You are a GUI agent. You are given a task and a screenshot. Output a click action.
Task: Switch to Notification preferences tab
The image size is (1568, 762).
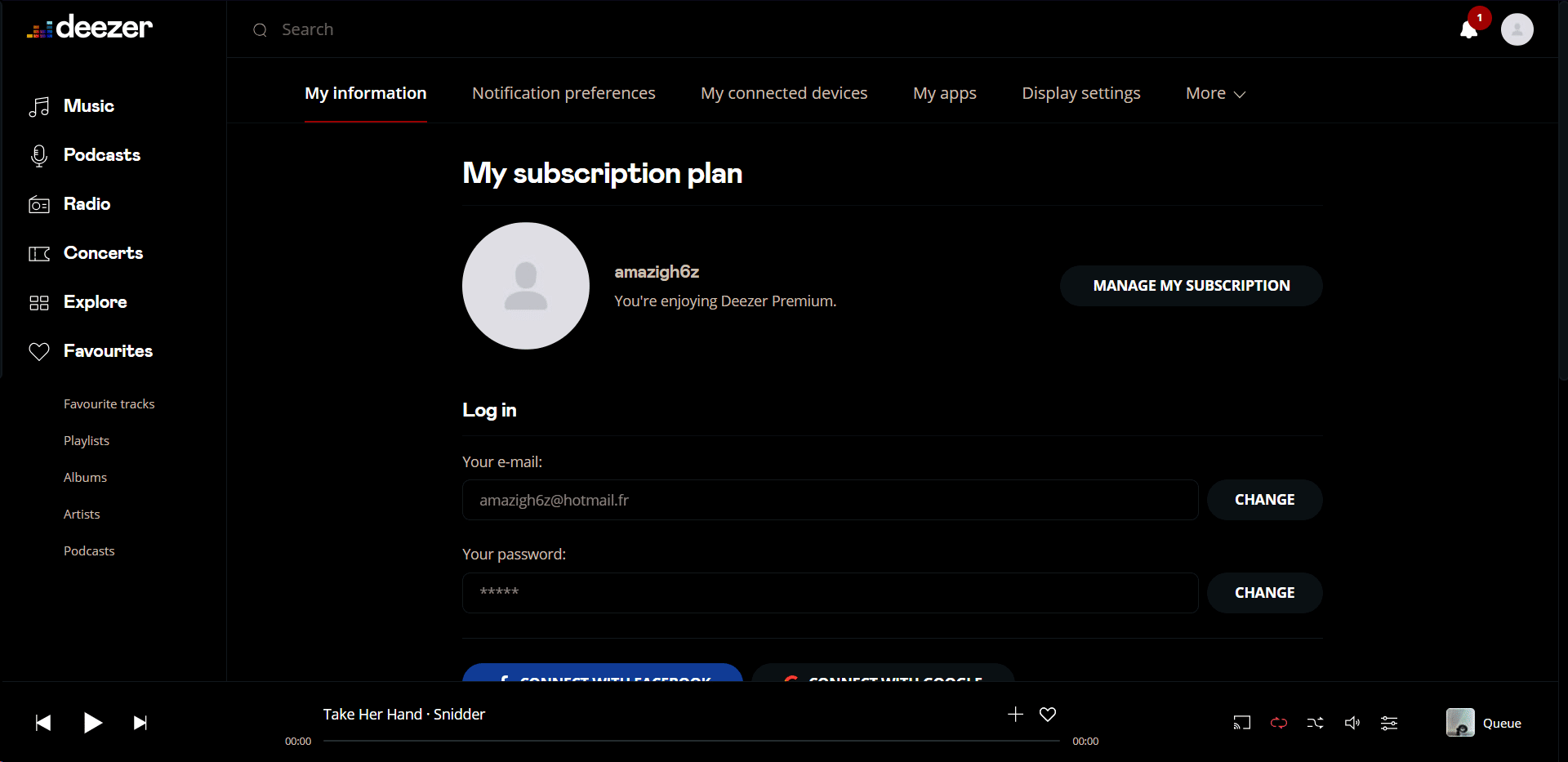tap(563, 93)
